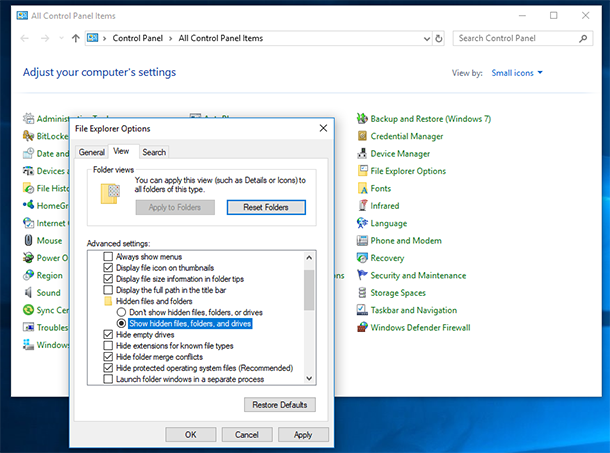The height and width of the screenshot is (453, 610).
Task: Click the Sound speaker icon
Action: pyautogui.click(x=28, y=293)
